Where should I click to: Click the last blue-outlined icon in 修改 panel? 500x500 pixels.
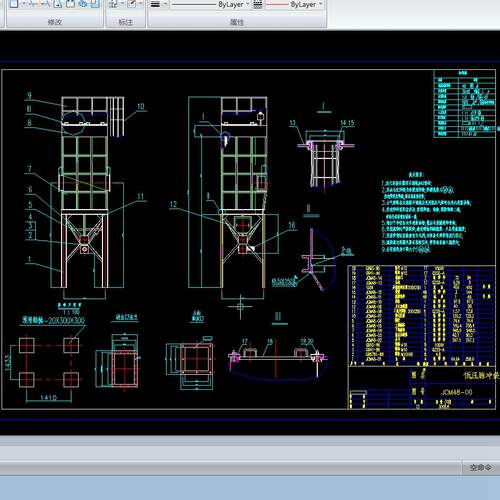[x=95, y=3]
